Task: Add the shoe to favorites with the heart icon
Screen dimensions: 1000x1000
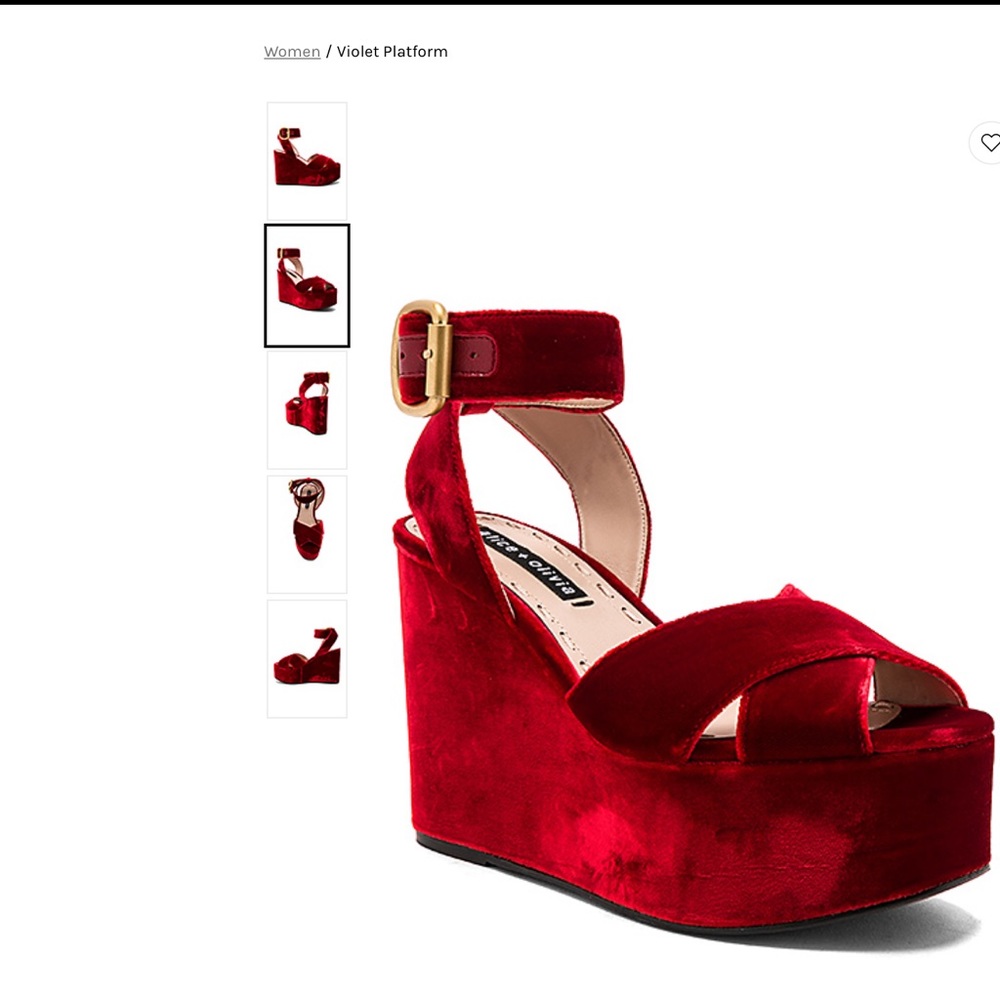Action: 989,142
